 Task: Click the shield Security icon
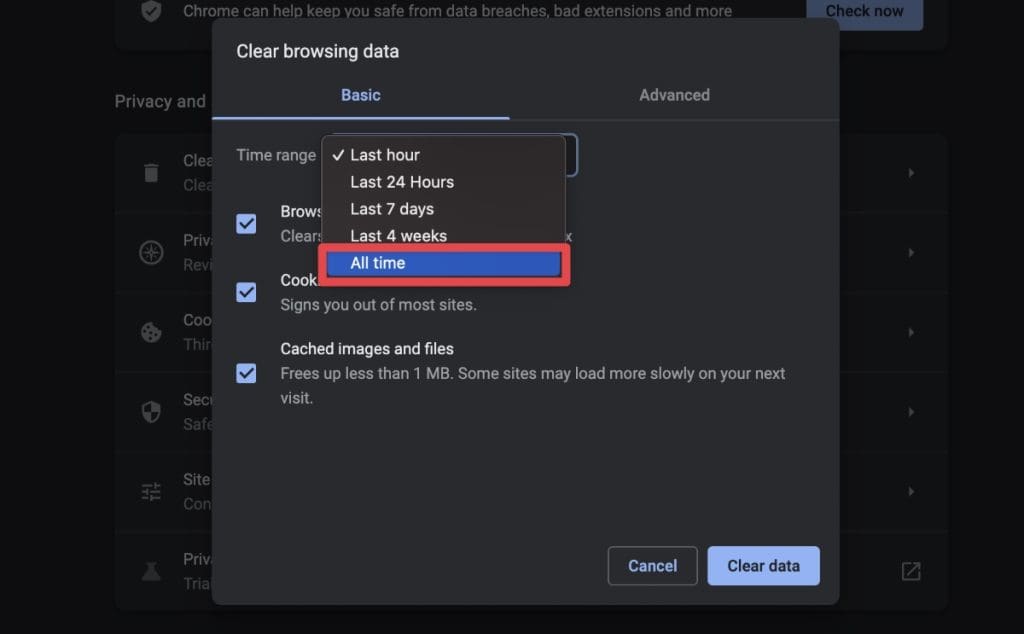151,412
